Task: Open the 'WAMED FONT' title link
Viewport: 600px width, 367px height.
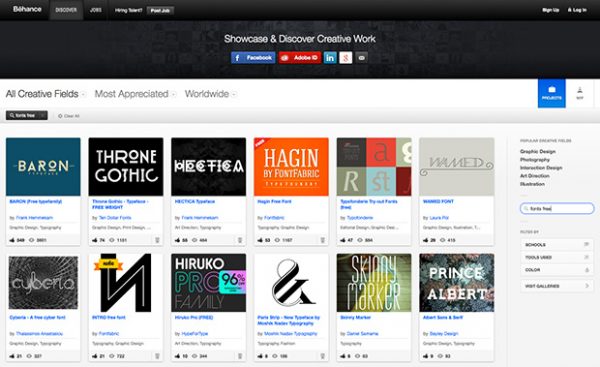Action: tap(438, 201)
